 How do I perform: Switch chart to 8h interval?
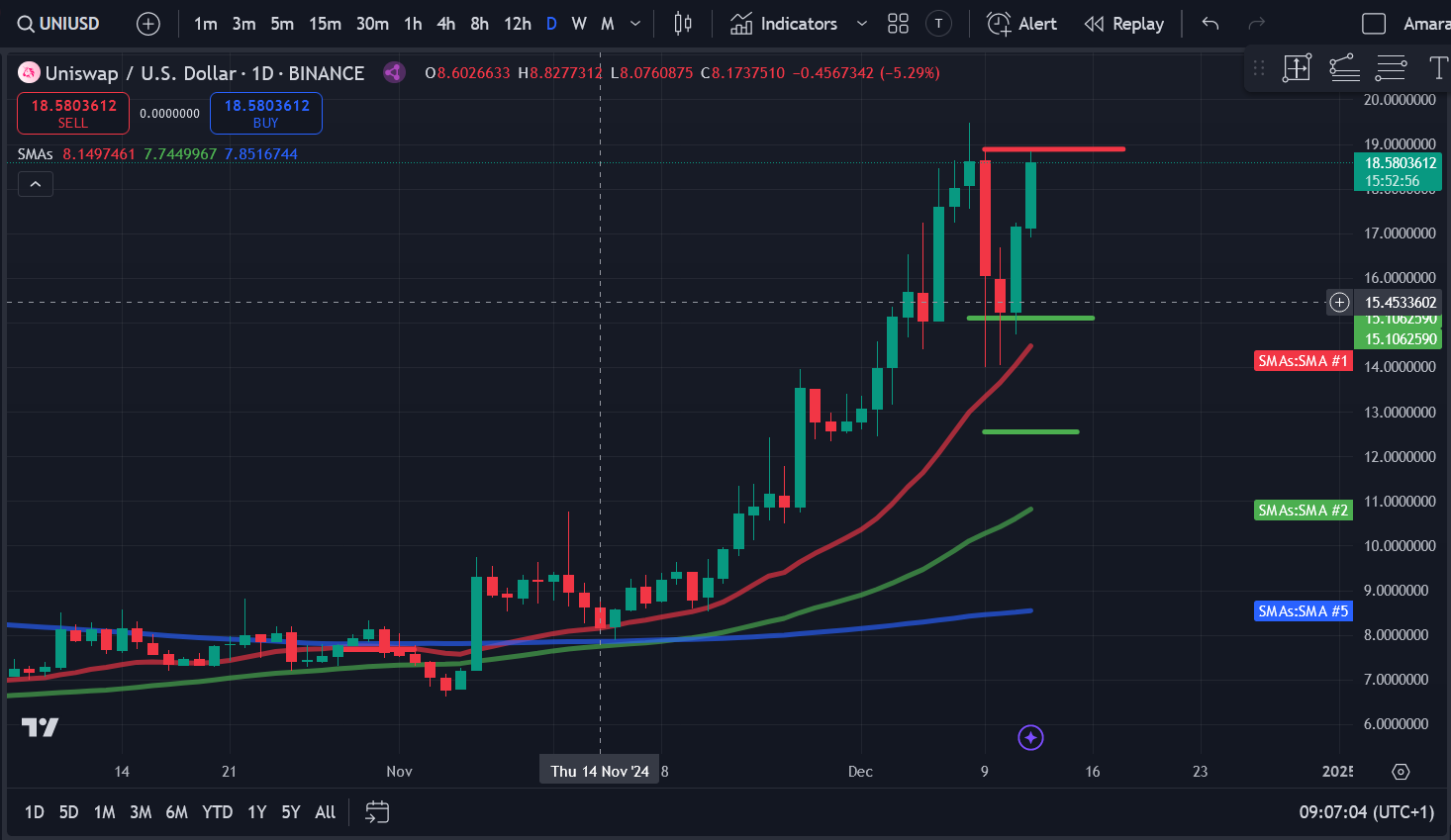pos(479,24)
